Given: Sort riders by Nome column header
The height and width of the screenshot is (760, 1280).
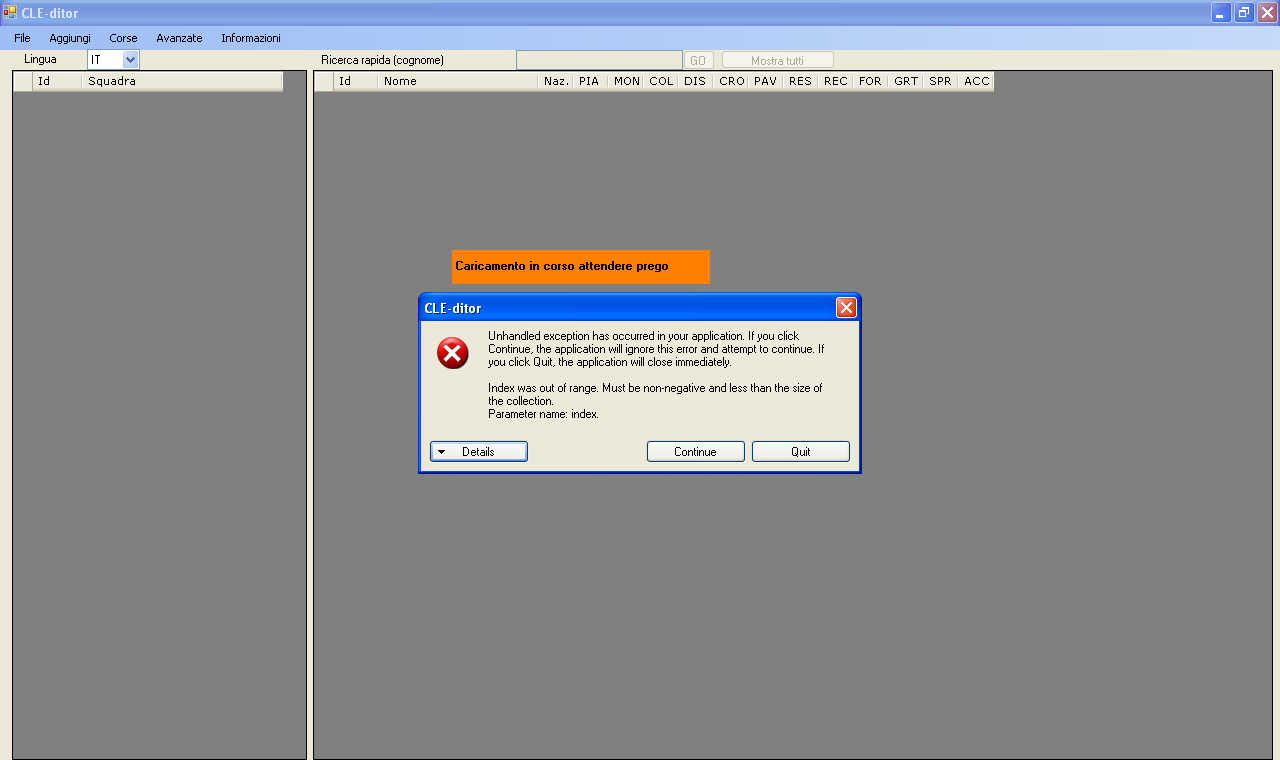Looking at the screenshot, I should (457, 81).
